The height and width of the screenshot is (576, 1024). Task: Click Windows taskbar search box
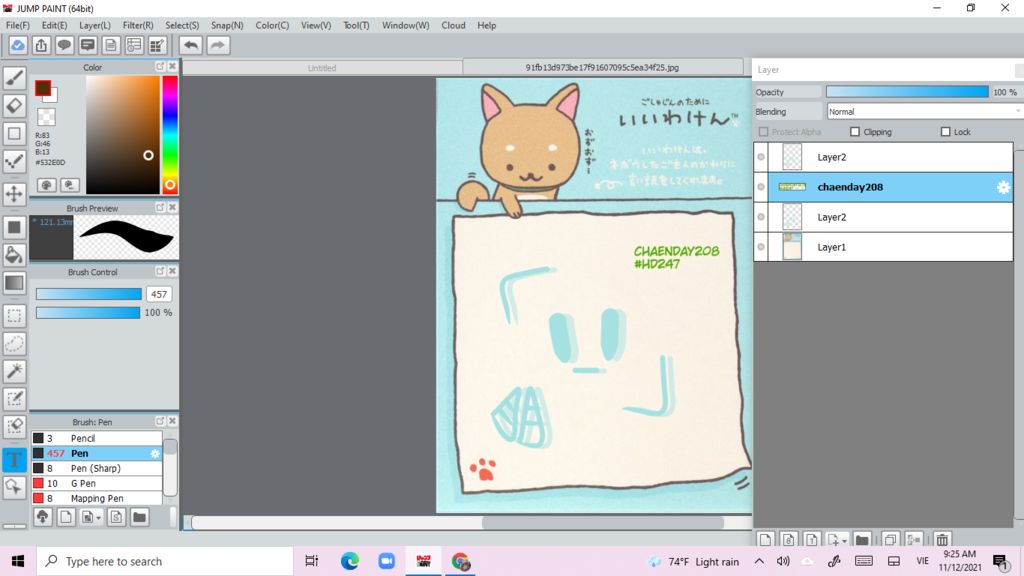click(x=165, y=562)
